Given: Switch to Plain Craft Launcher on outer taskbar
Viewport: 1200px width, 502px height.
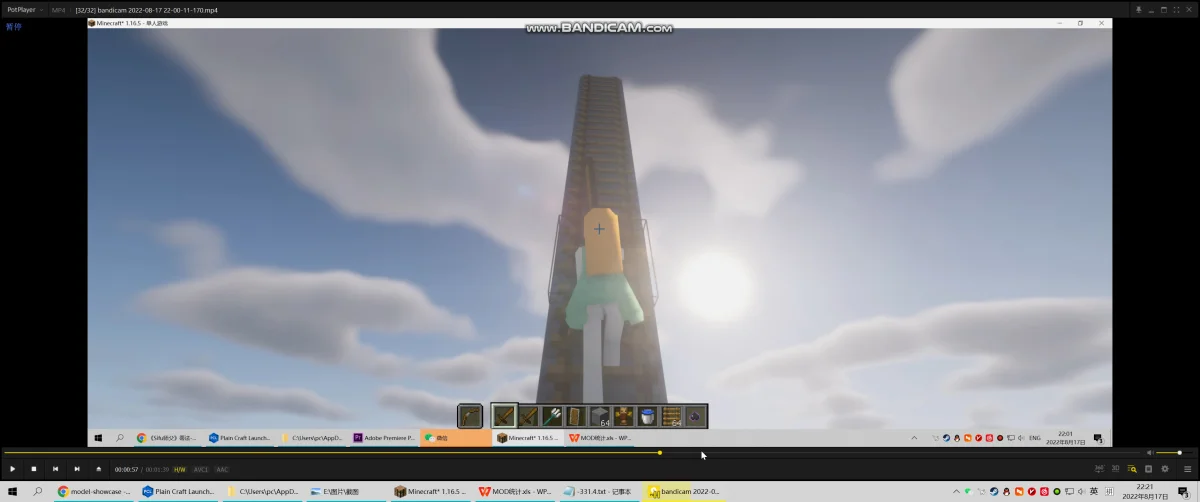Looking at the screenshot, I should click(x=179, y=491).
